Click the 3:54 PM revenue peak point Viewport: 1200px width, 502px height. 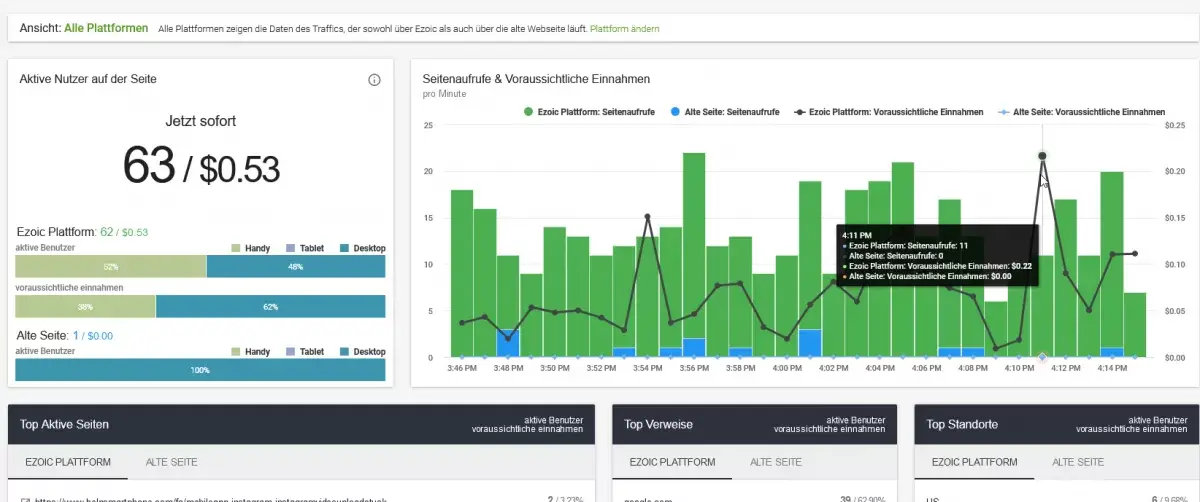click(x=648, y=217)
